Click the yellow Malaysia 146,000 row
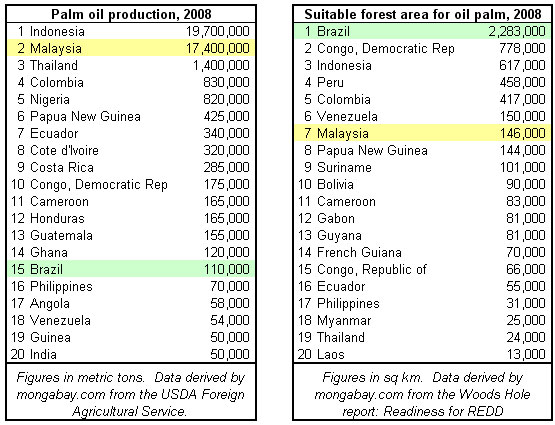 pos(422,133)
